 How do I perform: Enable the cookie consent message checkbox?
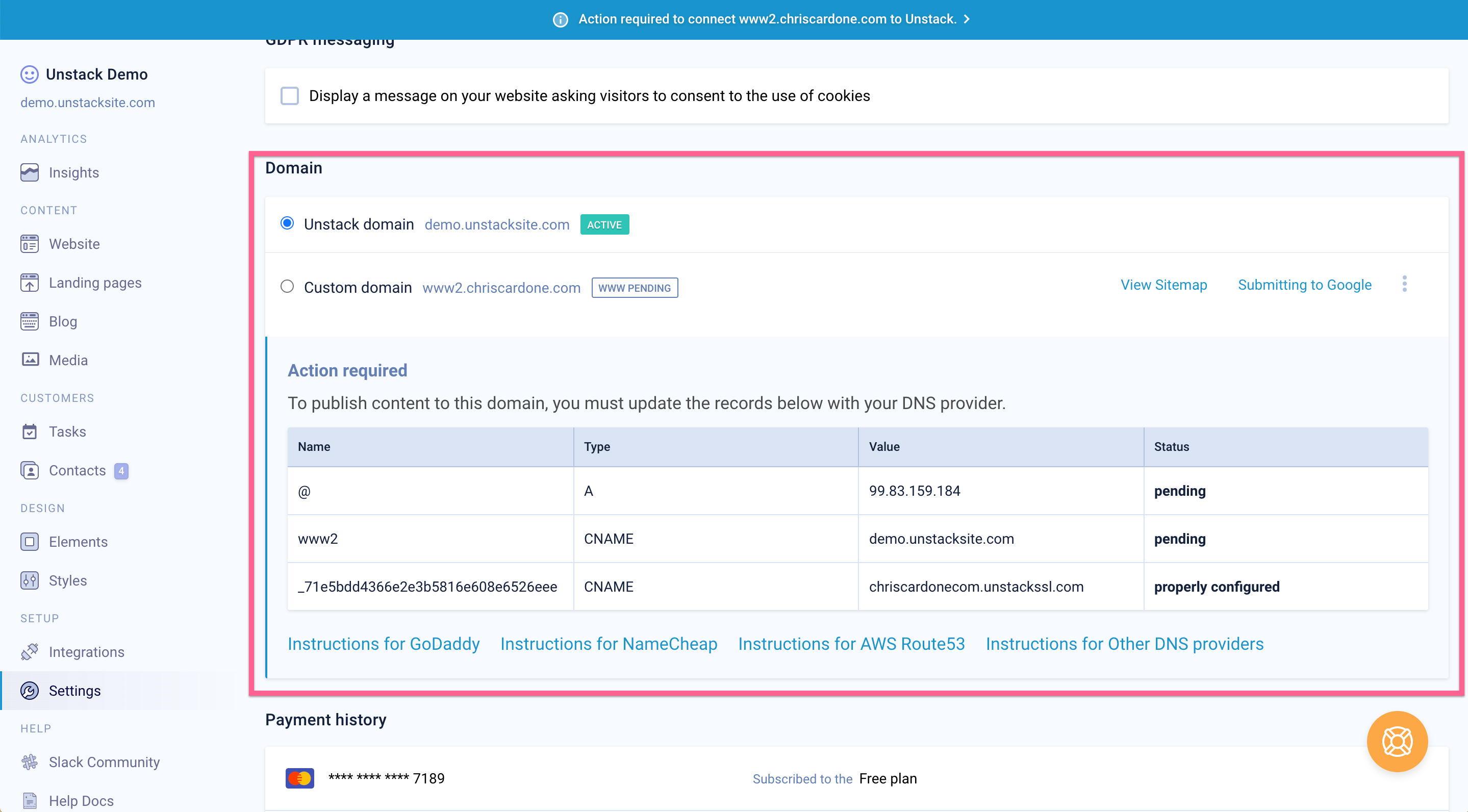[x=290, y=96]
